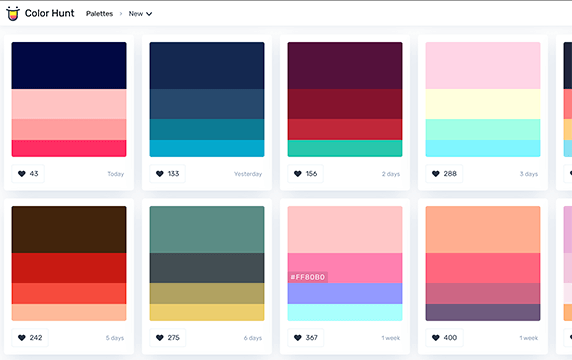Click the Color Hunt logo icon
Screen dimensions: 572x360
click(x=13, y=13)
